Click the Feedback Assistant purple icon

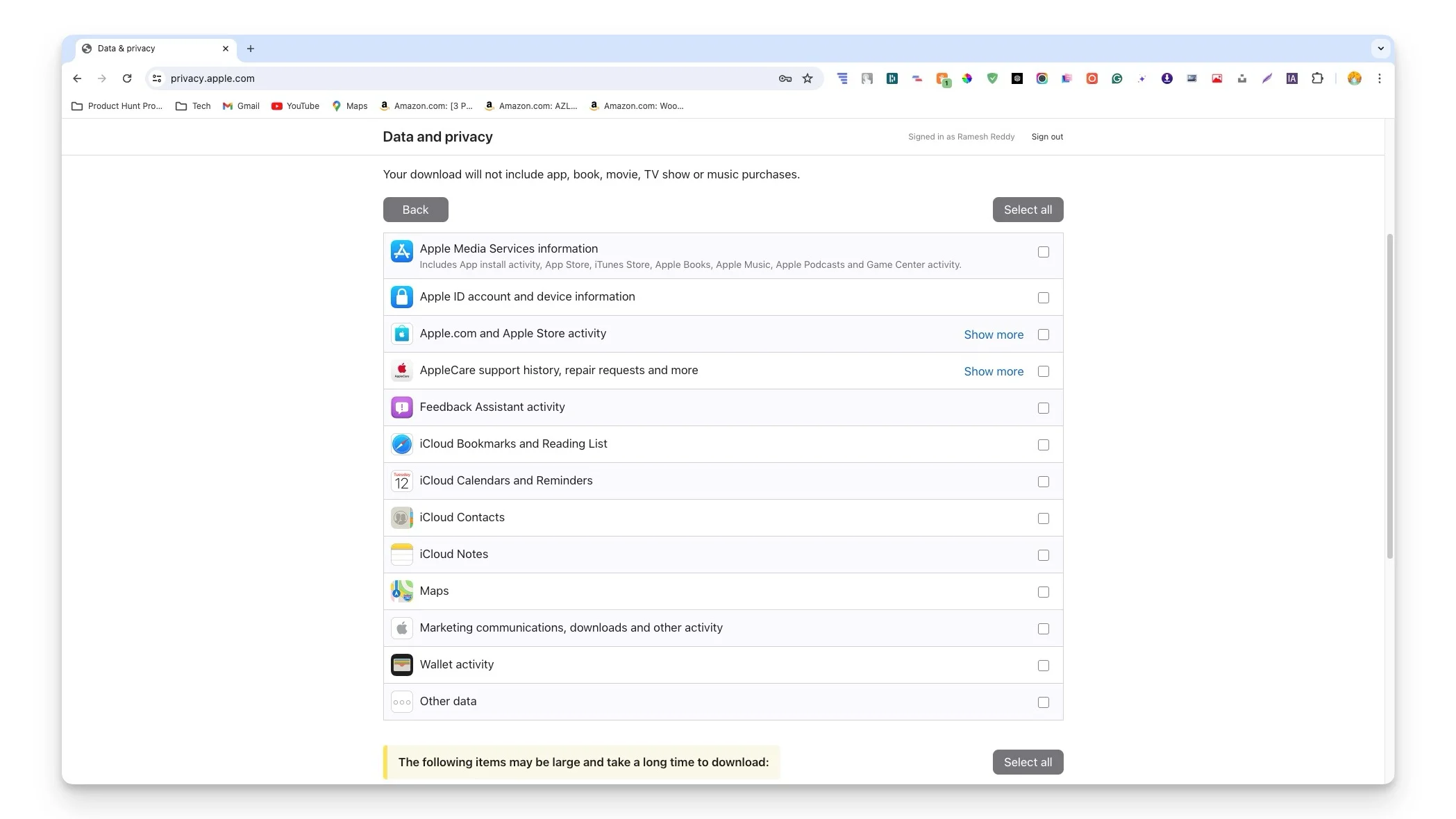click(x=402, y=407)
